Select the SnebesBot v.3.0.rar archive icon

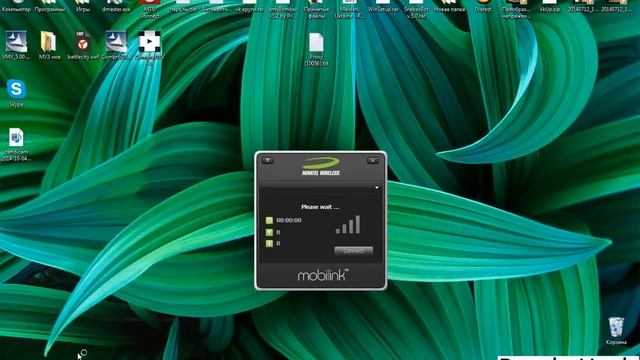click(416, 9)
